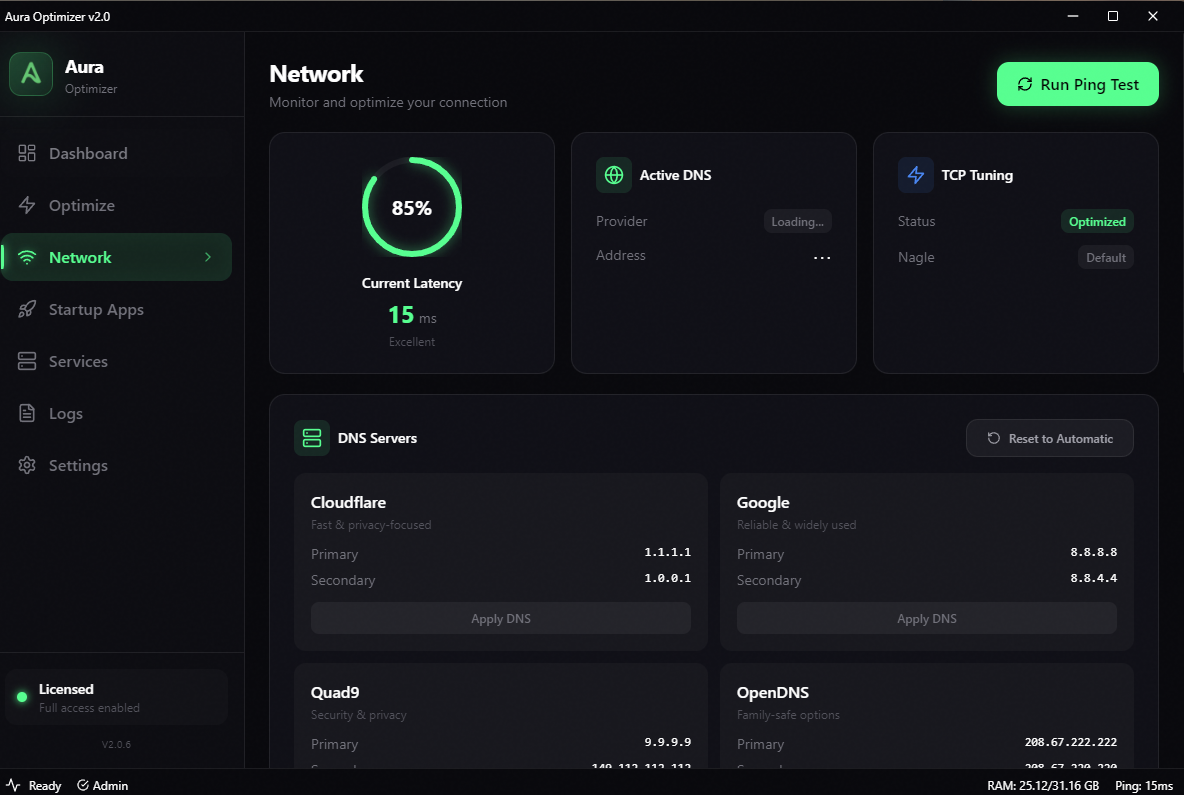The height and width of the screenshot is (795, 1184).
Task: Click the Active DNS globe icon
Action: pyautogui.click(x=613, y=174)
